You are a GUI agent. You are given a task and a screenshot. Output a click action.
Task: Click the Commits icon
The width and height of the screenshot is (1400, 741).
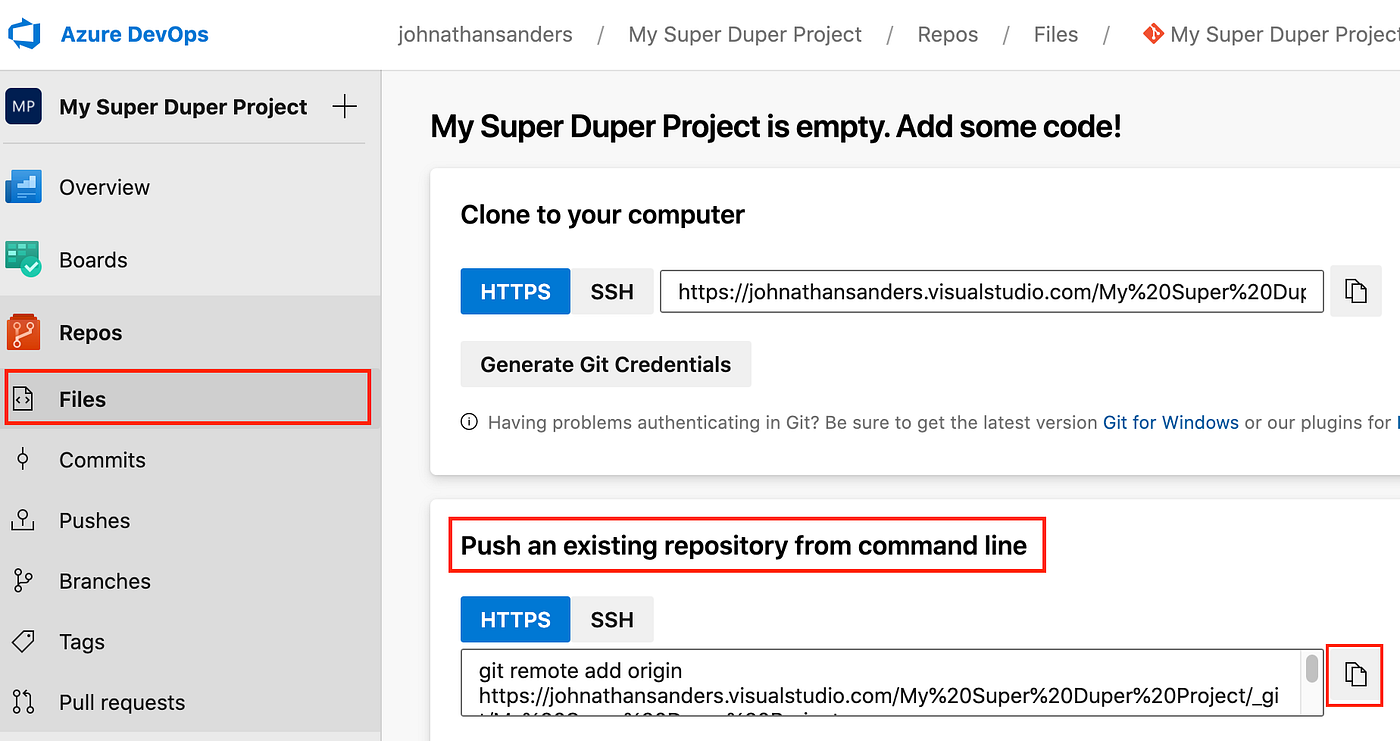tap(23, 460)
